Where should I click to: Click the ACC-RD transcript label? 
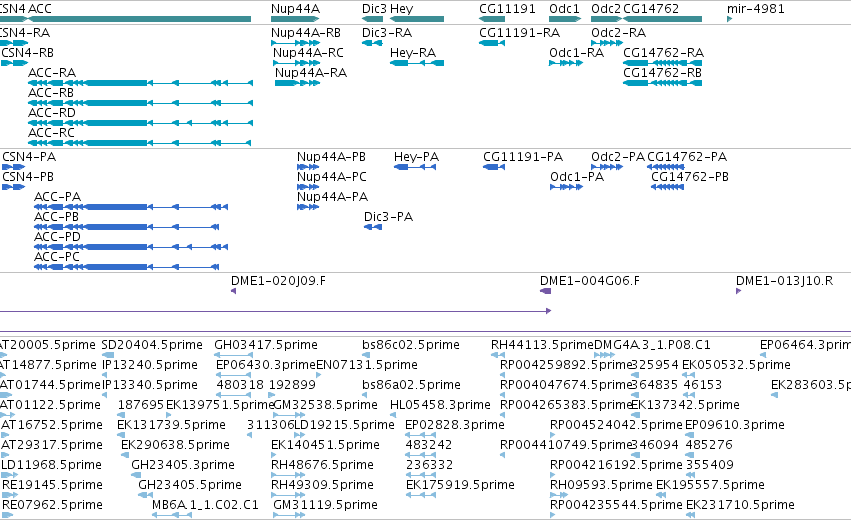pos(52,113)
